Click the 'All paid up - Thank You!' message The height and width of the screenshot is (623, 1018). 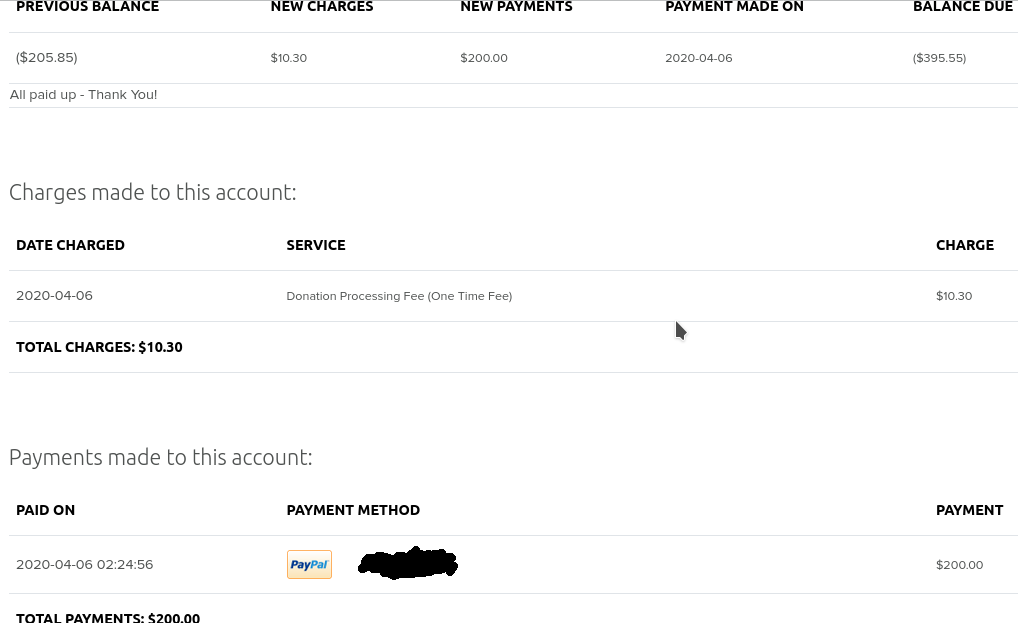tap(84, 95)
